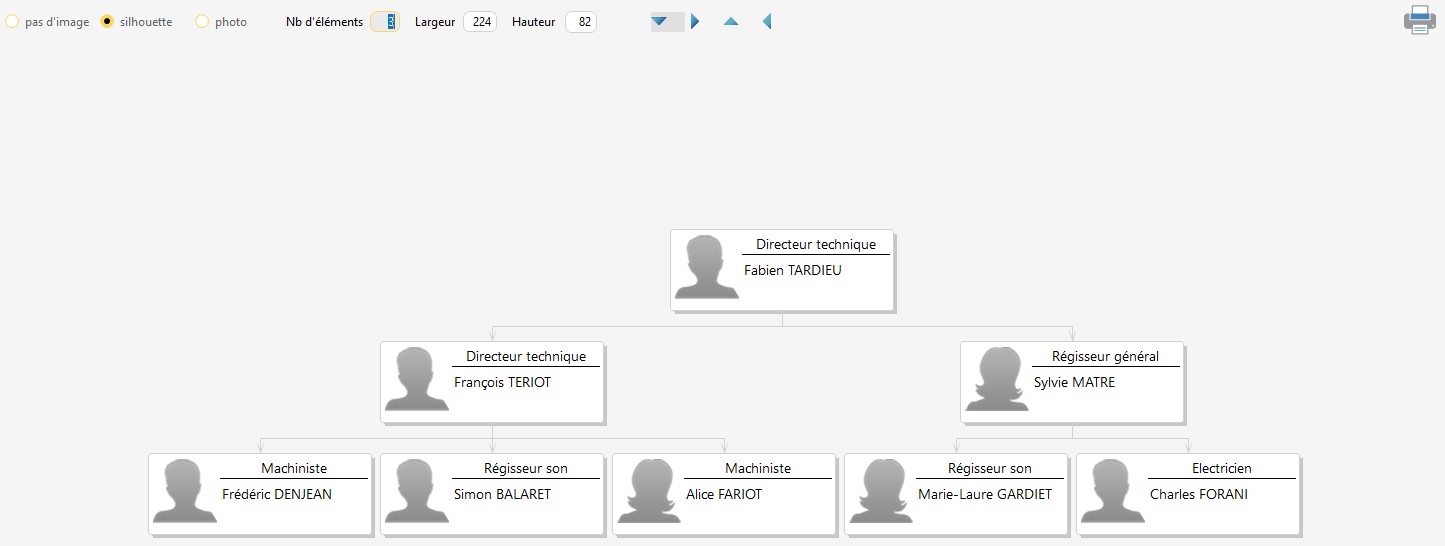Click the Largeur input field
The image size is (1445, 546).
click(x=480, y=21)
